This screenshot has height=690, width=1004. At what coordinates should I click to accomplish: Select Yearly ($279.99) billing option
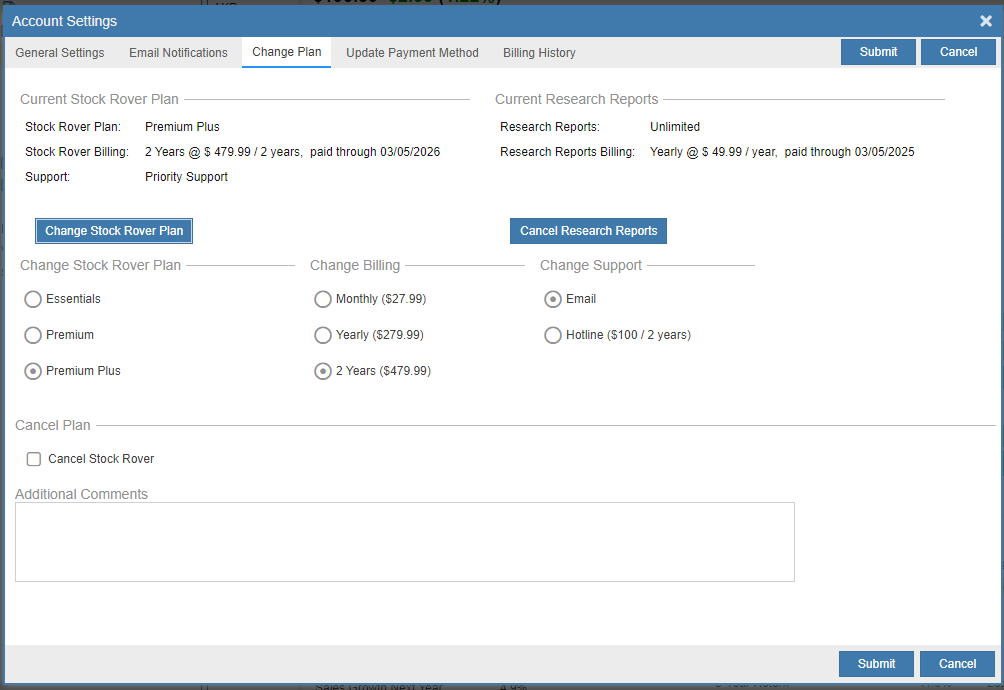[x=323, y=335]
